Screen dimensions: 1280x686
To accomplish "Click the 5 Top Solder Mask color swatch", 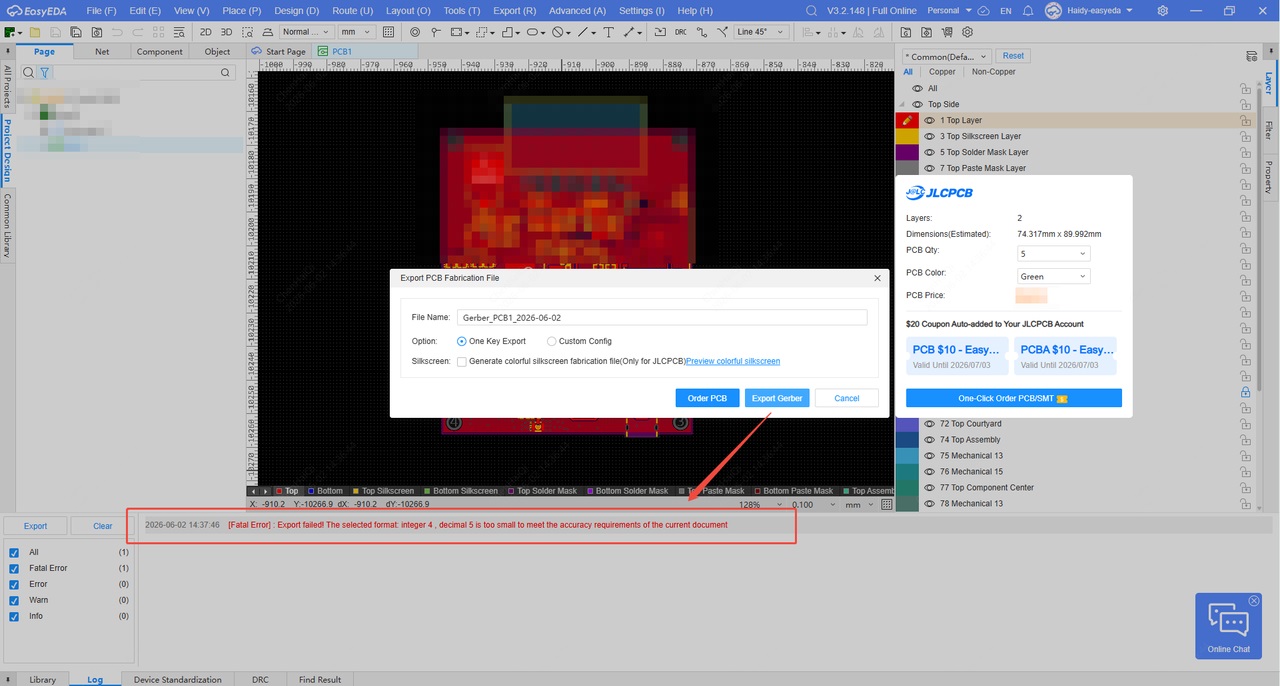I will pos(907,152).
